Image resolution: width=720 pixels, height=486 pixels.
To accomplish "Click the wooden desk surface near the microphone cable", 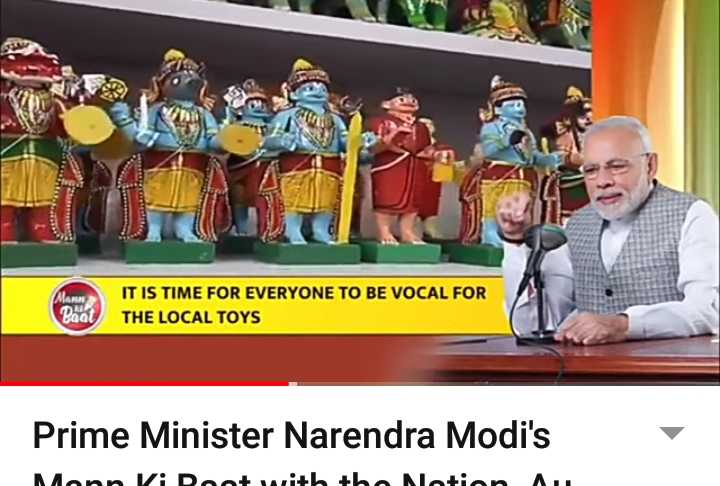I will tap(597, 358).
